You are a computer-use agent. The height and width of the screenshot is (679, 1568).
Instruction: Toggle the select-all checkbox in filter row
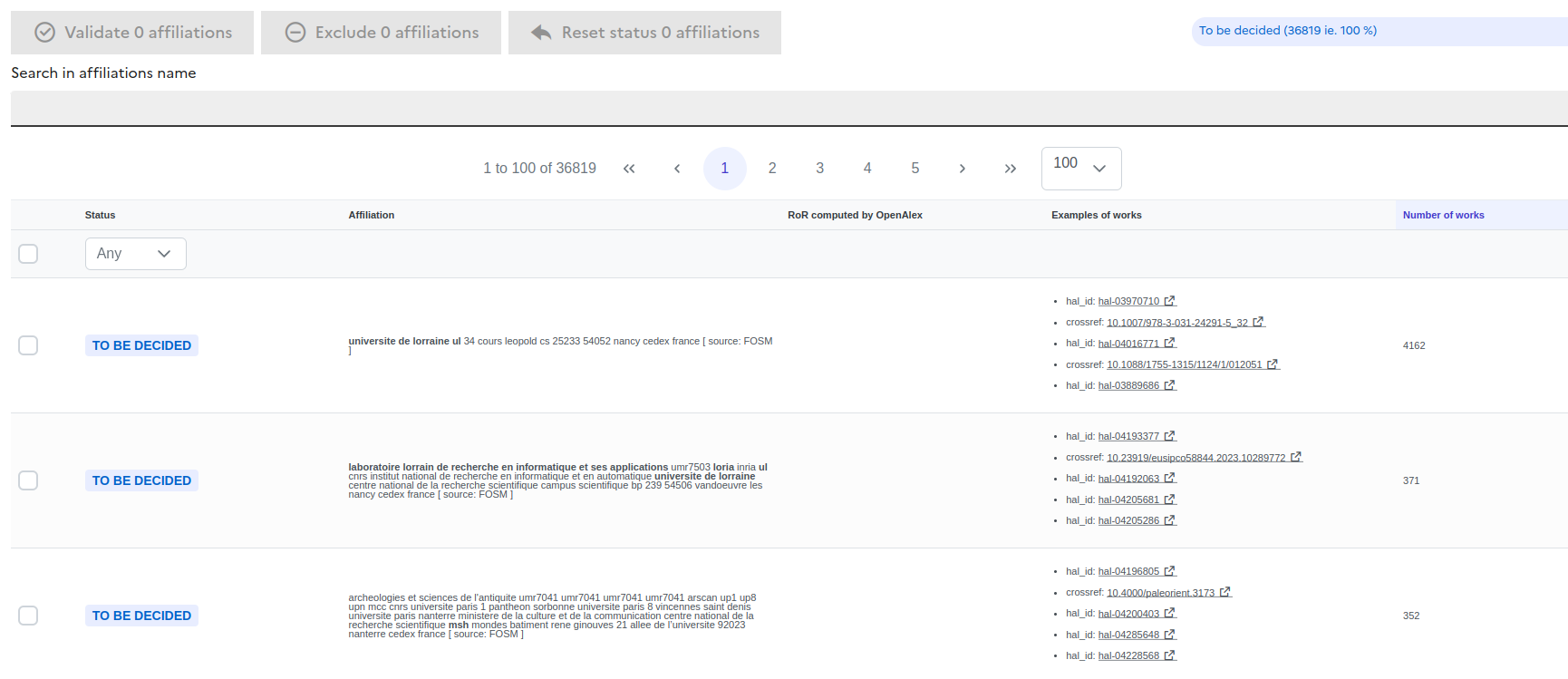[28, 254]
